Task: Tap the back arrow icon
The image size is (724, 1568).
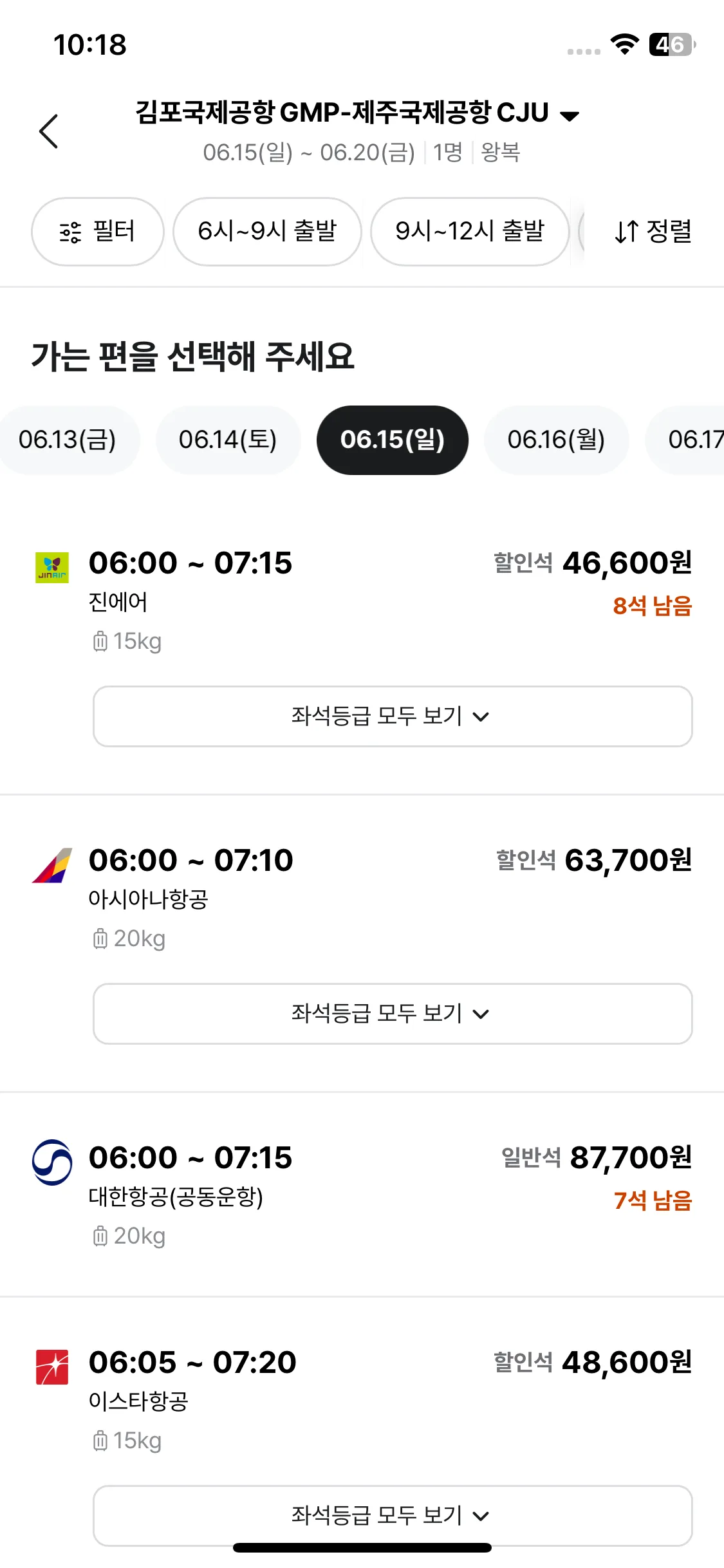Action: click(49, 131)
